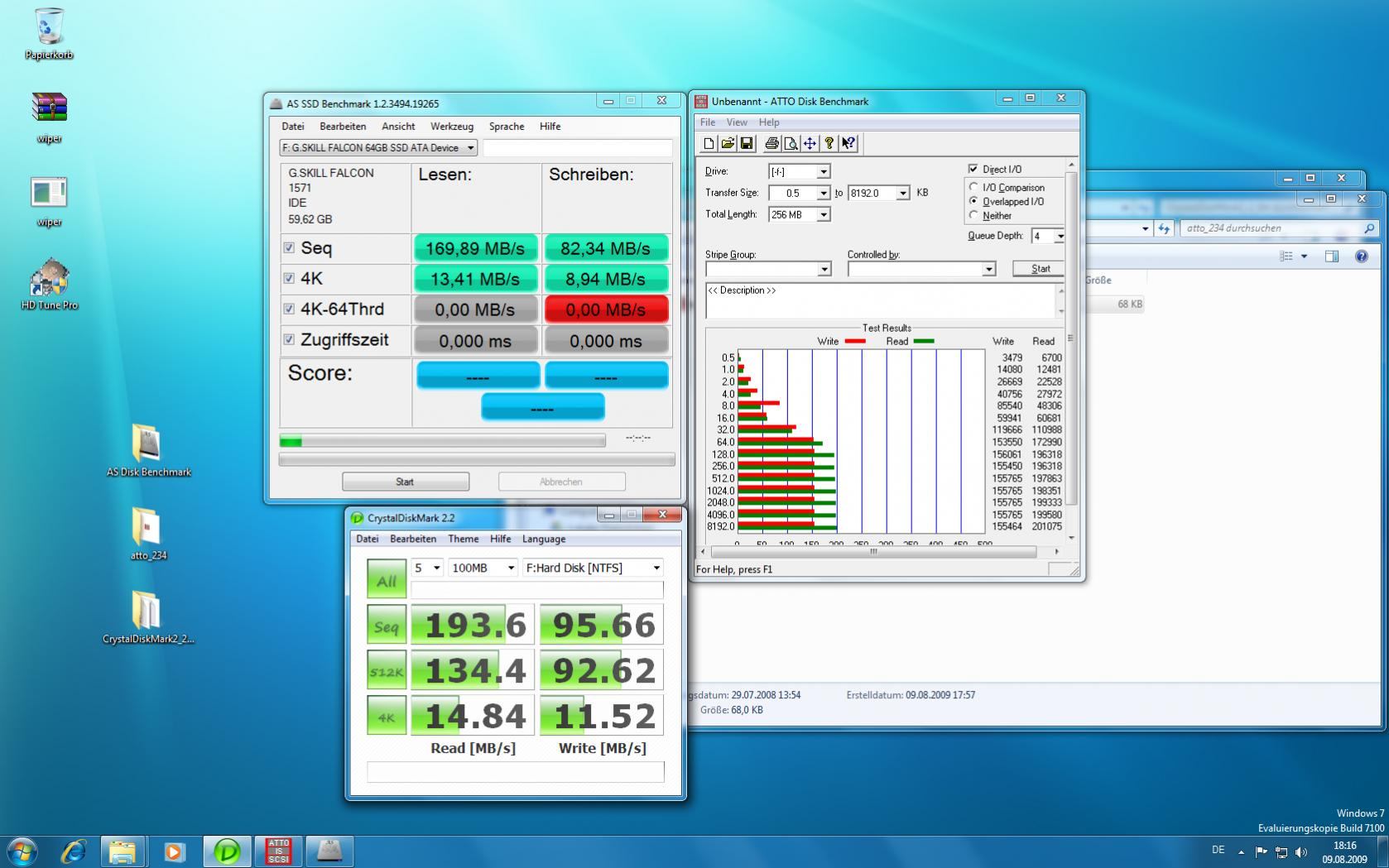Disable the Direct I/O checkbox
Viewport: 1389px width, 868px height.
coord(973,169)
